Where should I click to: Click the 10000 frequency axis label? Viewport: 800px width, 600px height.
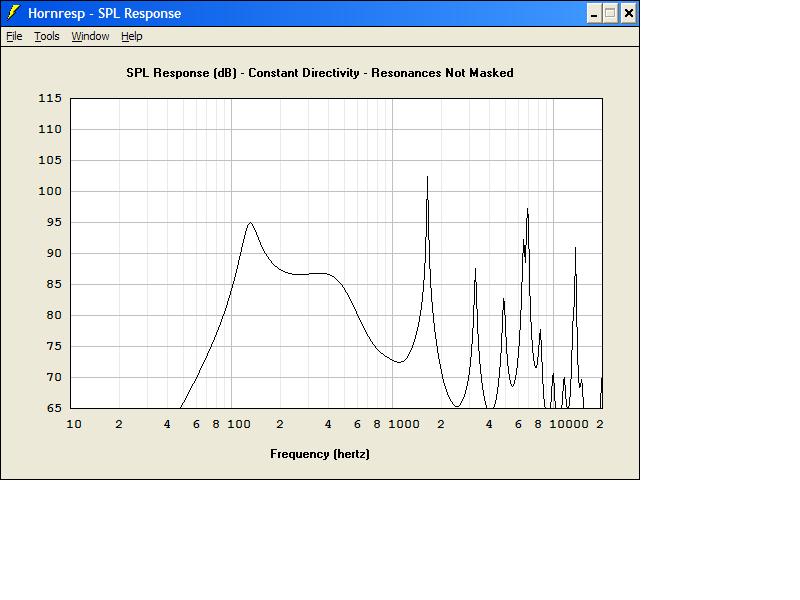point(568,424)
